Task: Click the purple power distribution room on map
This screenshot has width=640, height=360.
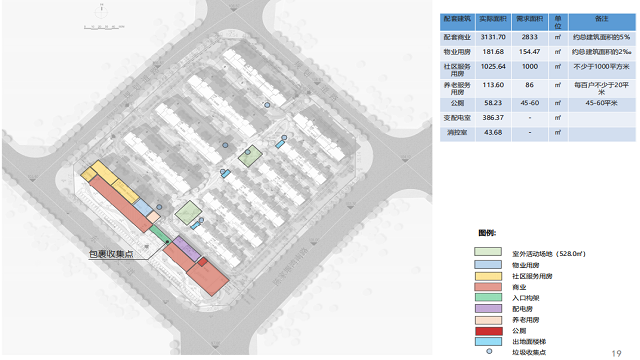Action: click(x=187, y=249)
